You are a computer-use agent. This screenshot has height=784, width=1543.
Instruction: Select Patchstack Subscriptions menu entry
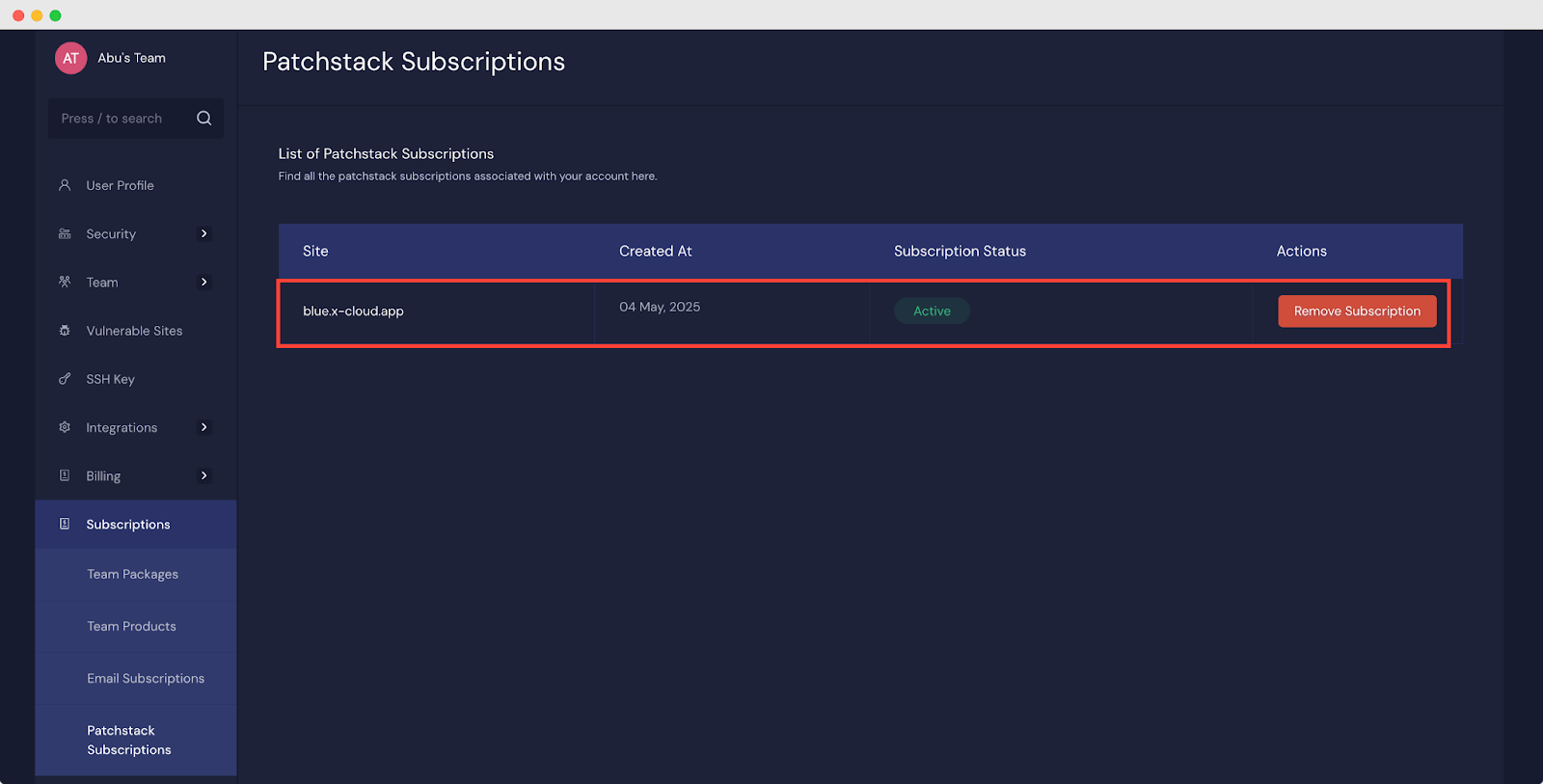click(x=129, y=740)
